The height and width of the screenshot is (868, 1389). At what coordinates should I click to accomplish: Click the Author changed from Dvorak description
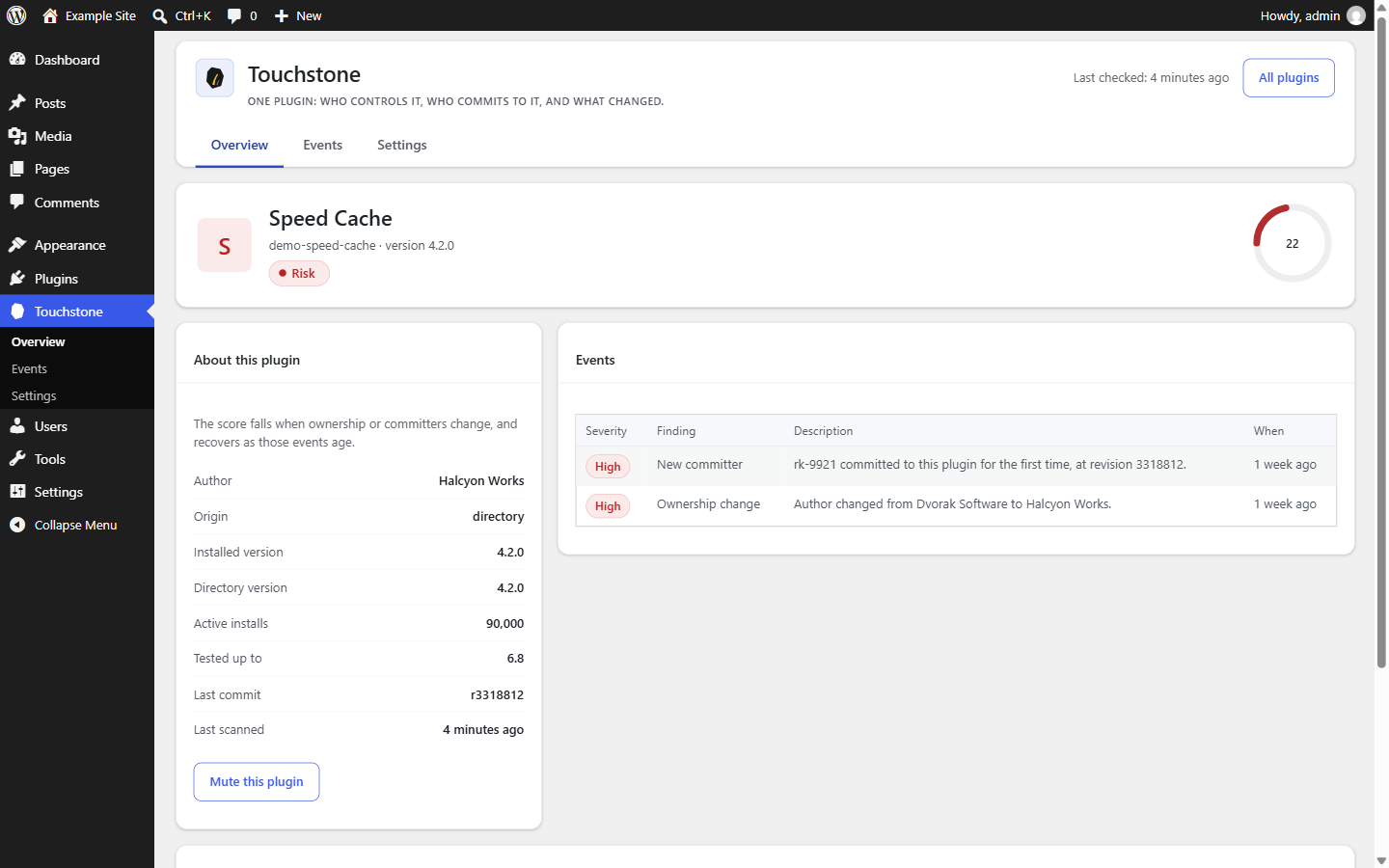pyautogui.click(x=952, y=504)
